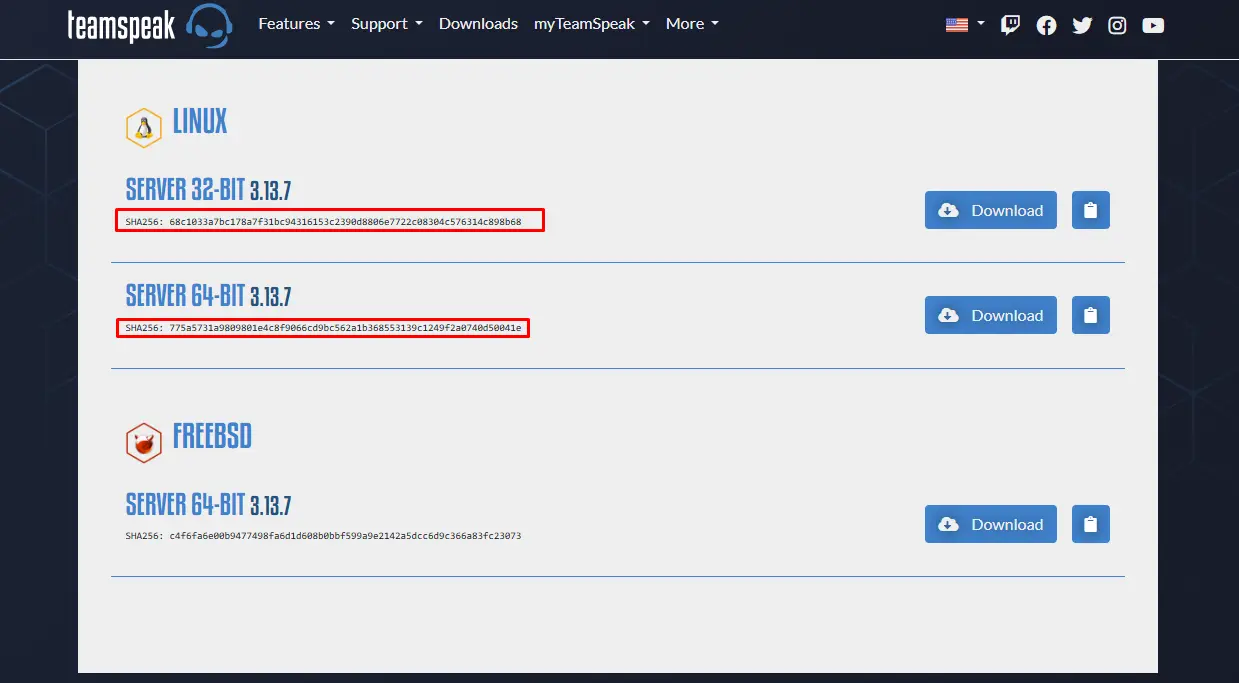The height and width of the screenshot is (683, 1239).
Task: Download FreeBSD Server 64-bit 3.13.7
Action: tap(990, 524)
